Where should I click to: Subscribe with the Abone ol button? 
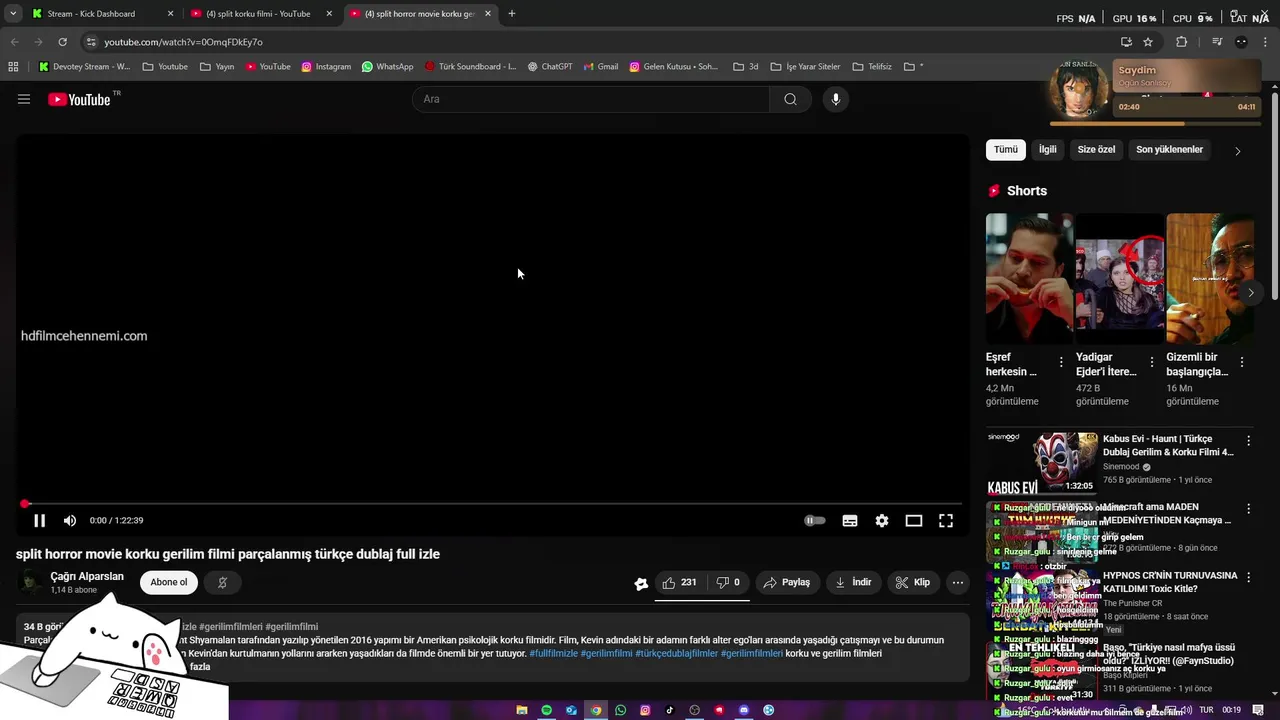tap(169, 582)
